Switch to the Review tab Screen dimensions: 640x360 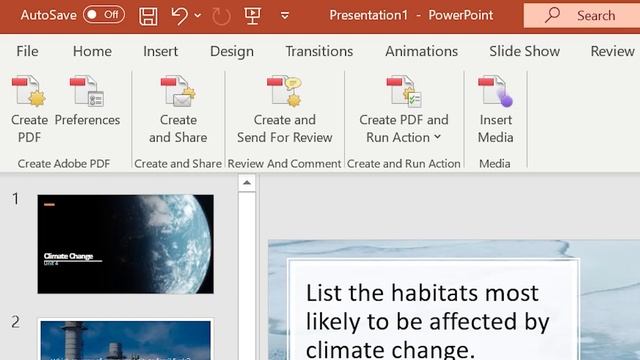(613, 51)
